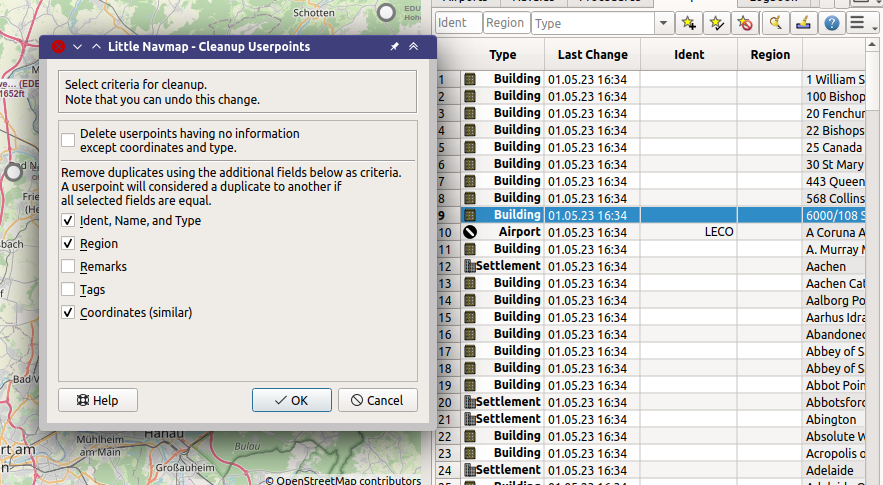Click the LECO ident cell

(689, 232)
